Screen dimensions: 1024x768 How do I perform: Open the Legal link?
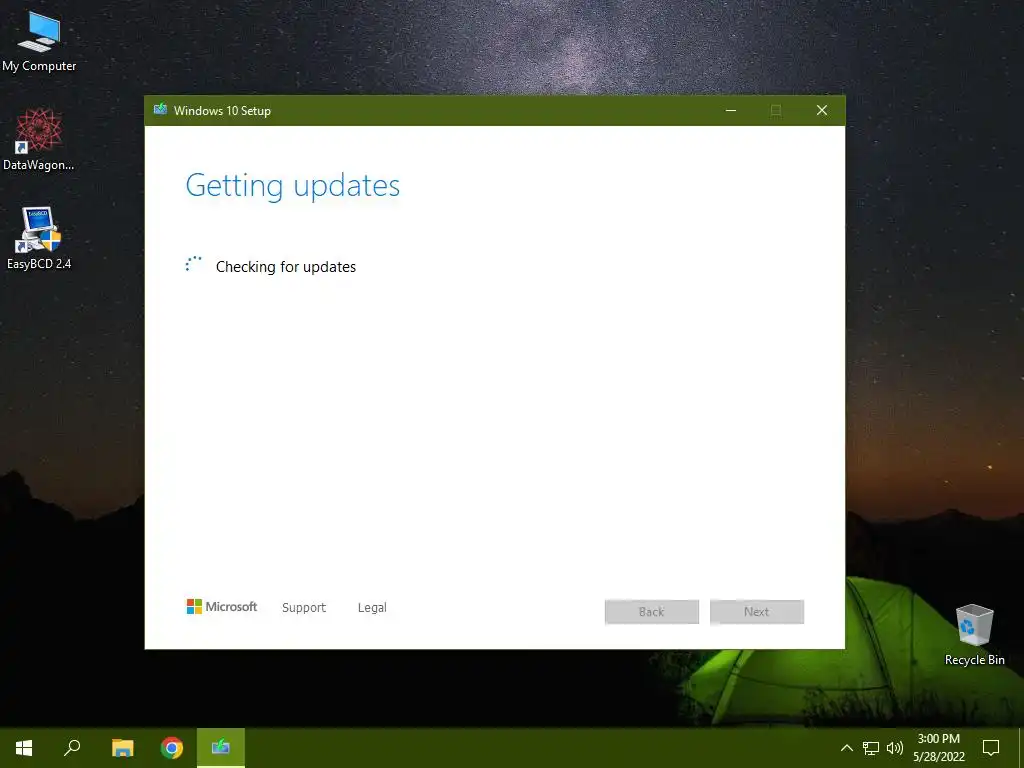pyautogui.click(x=372, y=607)
